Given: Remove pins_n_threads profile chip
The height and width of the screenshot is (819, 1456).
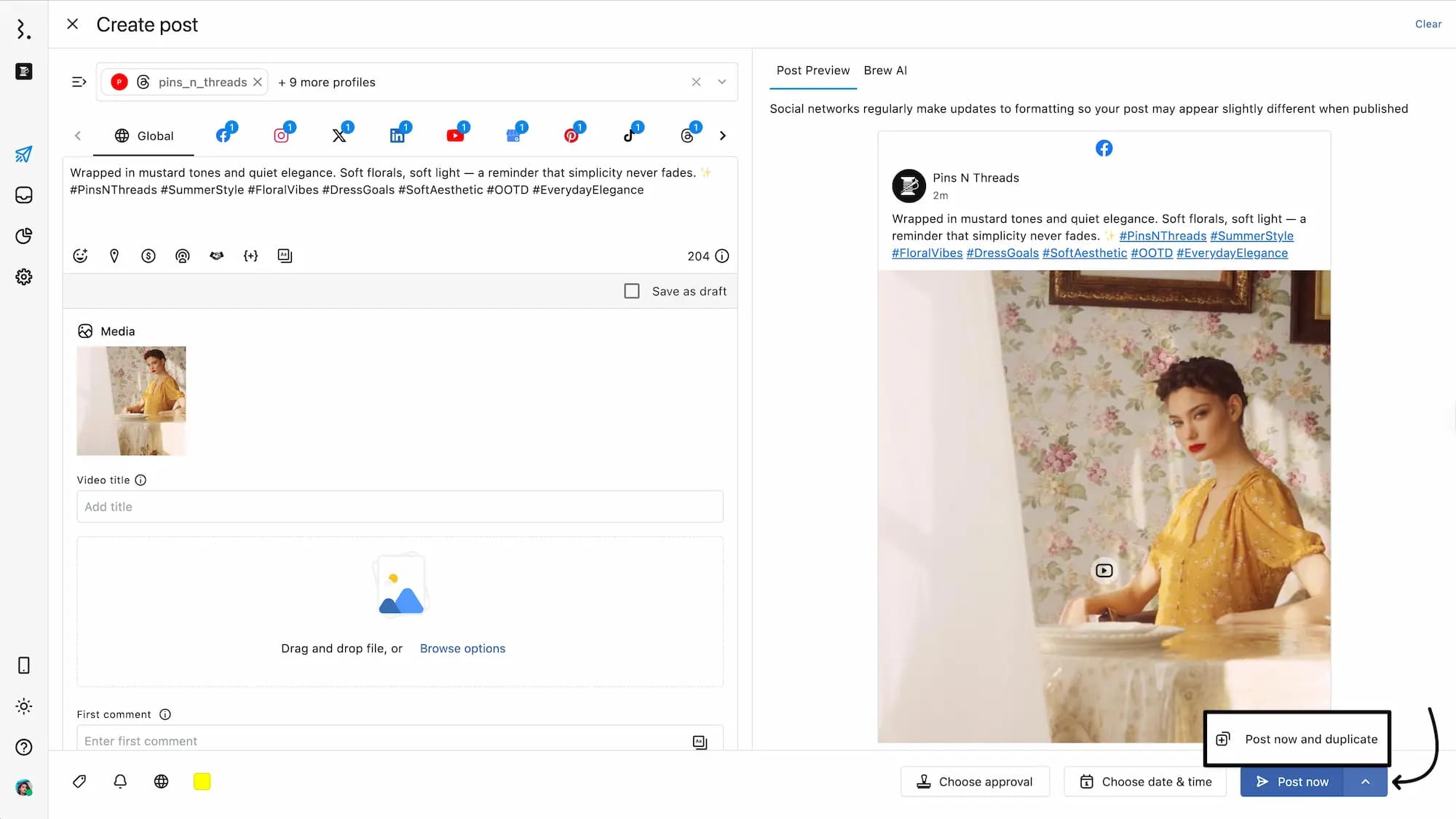Looking at the screenshot, I should (258, 82).
